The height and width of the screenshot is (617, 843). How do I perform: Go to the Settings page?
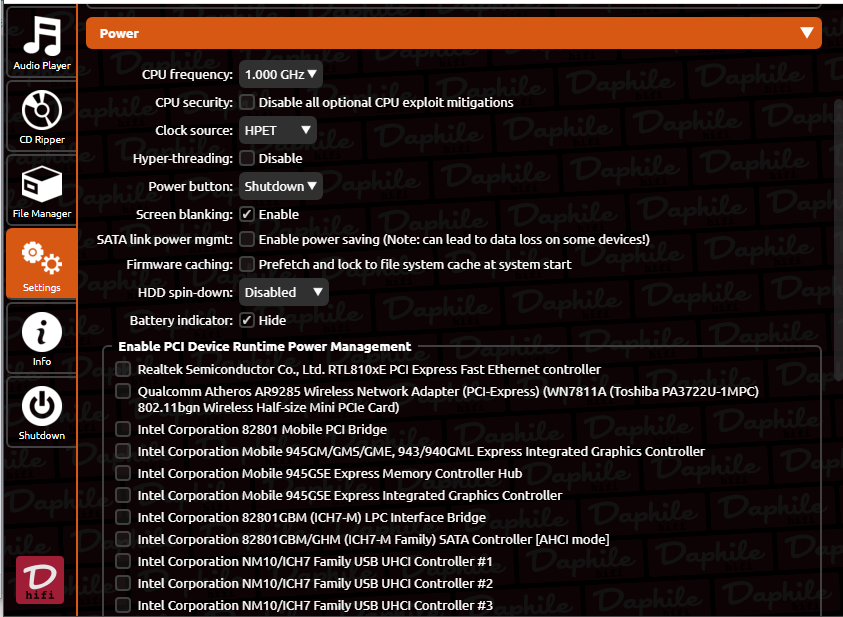click(x=41, y=262)
